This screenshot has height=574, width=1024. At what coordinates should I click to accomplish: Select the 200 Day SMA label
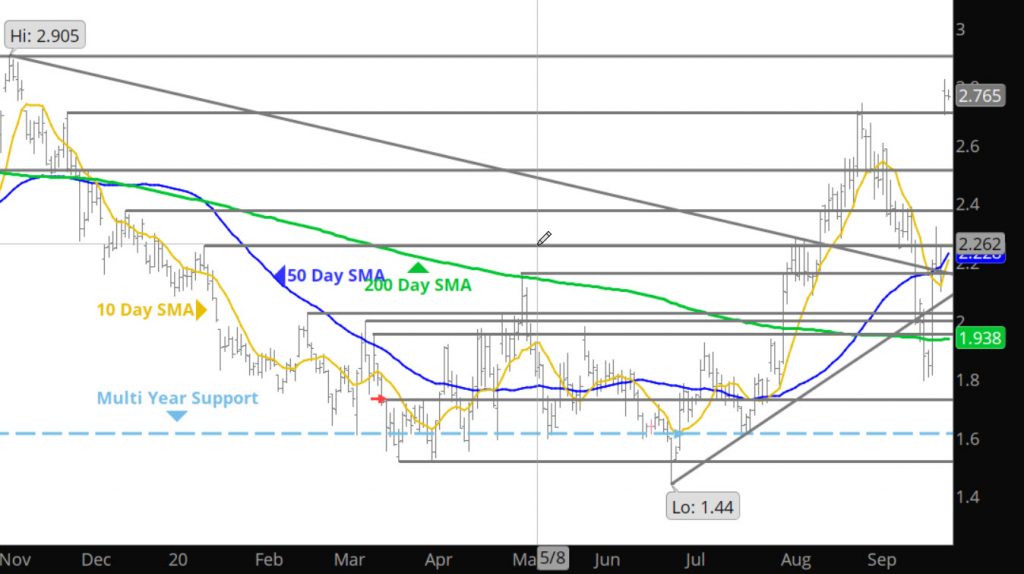click(418, 285)
